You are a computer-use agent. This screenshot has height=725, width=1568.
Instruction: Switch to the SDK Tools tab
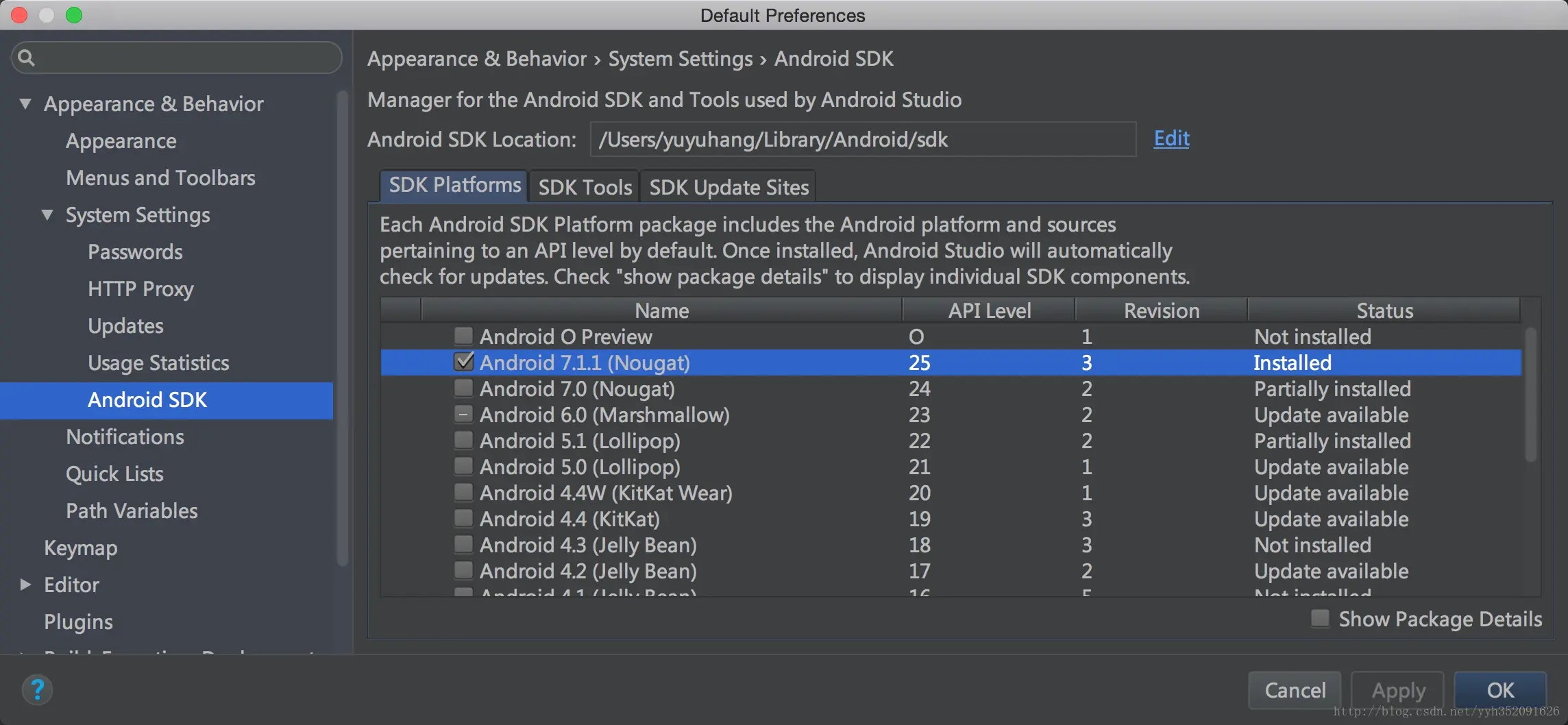tap(585, 187)
